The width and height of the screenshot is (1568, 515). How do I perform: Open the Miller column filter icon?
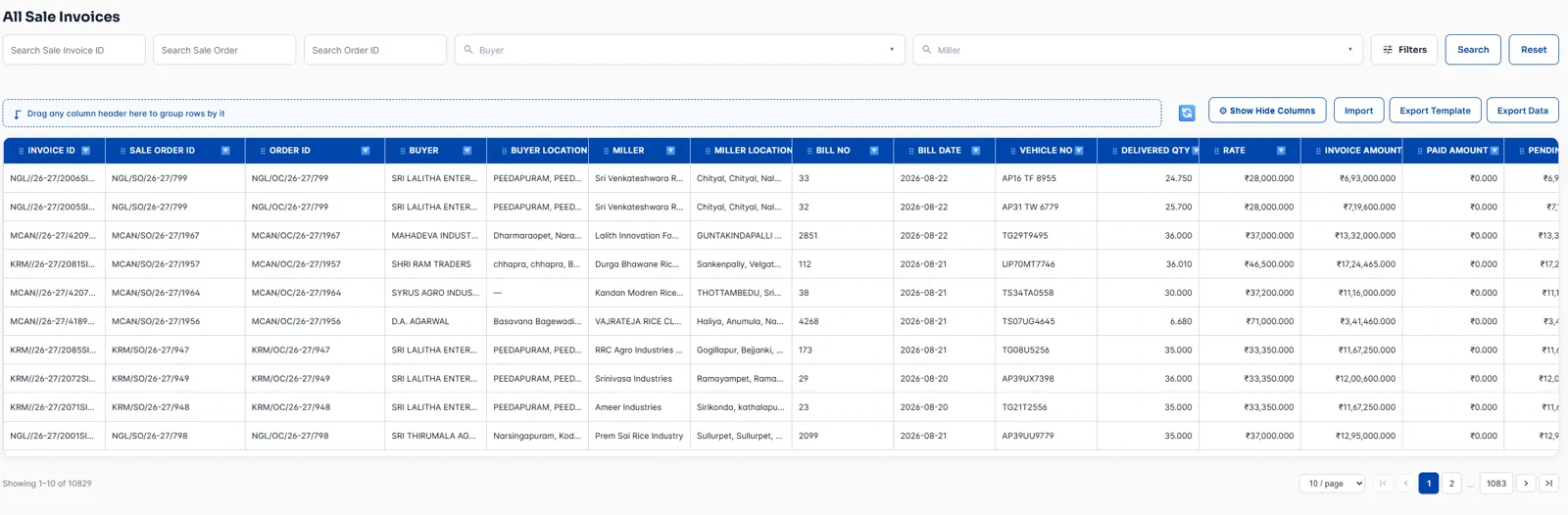coord(670,151)
